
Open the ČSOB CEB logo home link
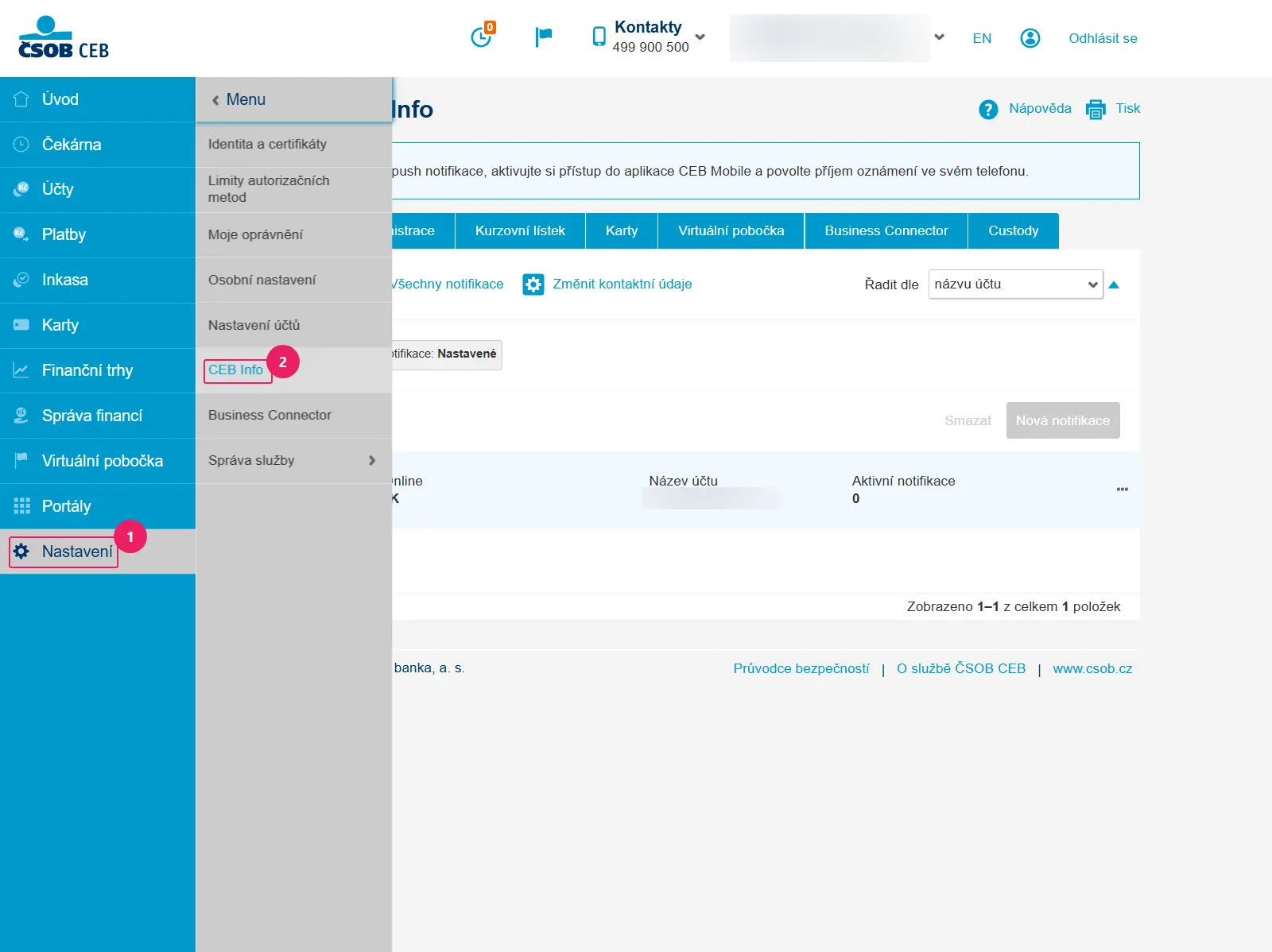point(64,38)
